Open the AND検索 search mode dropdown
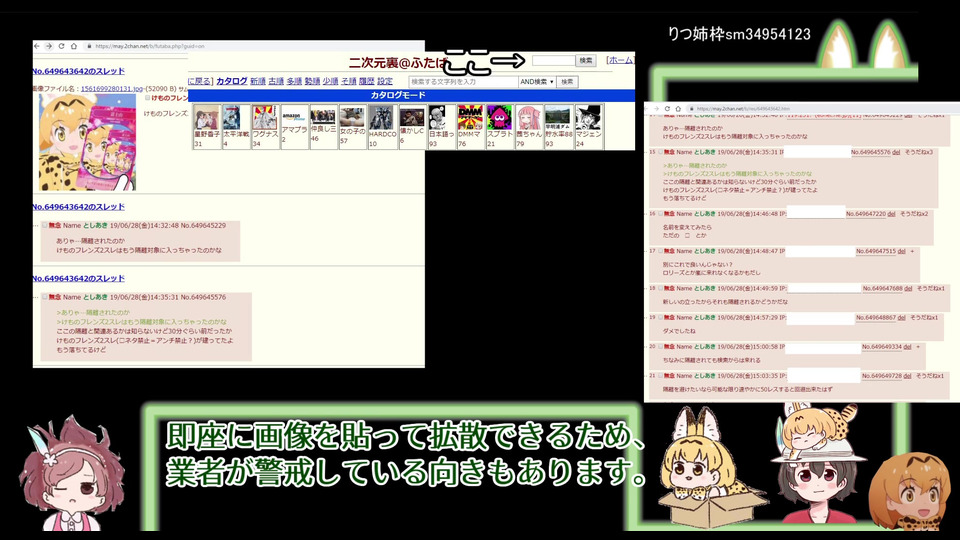The image size is (960, 540). 537,81
